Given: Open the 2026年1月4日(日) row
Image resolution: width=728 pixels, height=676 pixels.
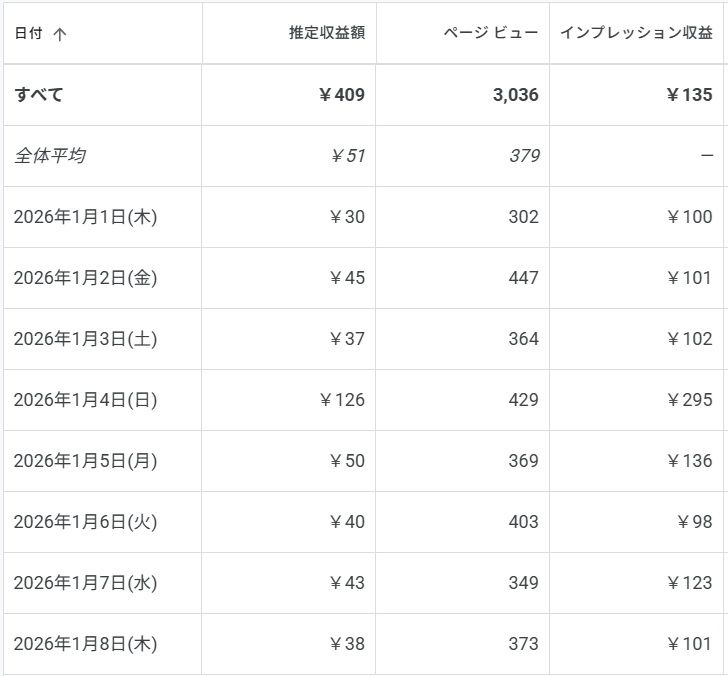Looking at the screenshot, I should click(x=364, y=400).
